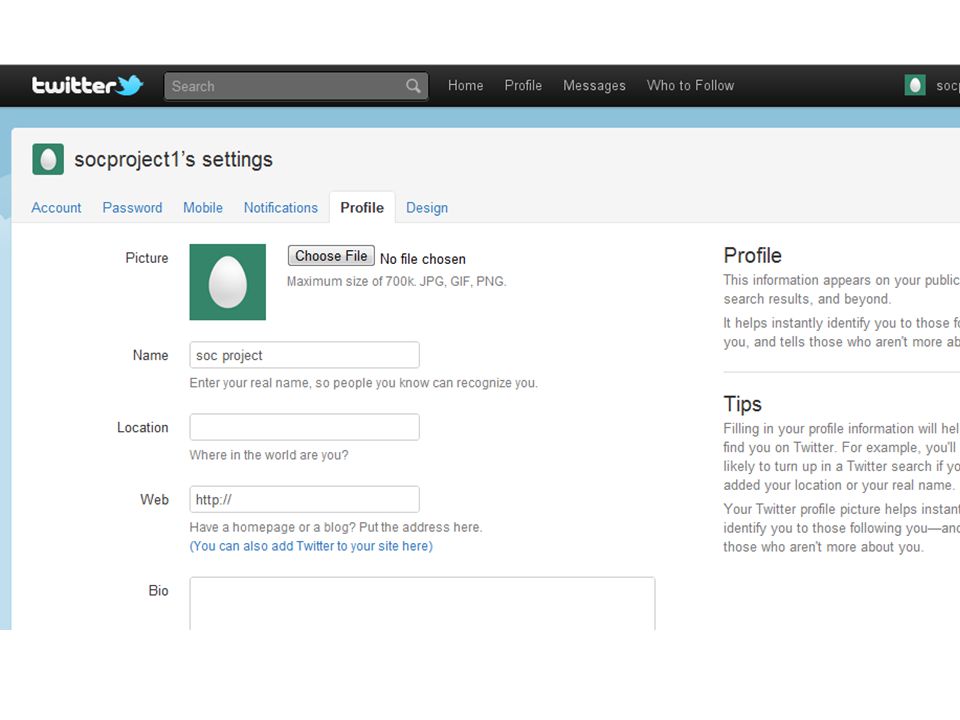Image resolution: width=960 pixels, height=720 pixels.
Task: Click the 'Bio' field label
Action: click(x=158, y=591)
